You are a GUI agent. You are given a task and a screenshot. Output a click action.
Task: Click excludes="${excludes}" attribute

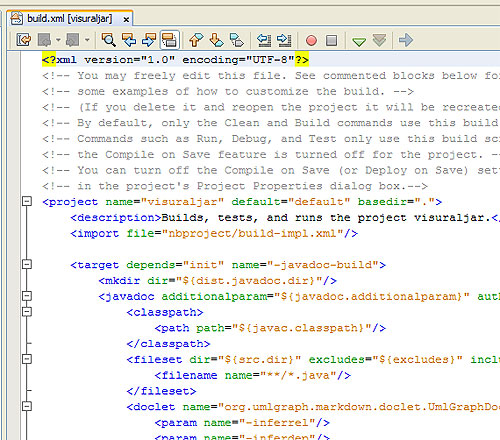[x=386, y=360]
